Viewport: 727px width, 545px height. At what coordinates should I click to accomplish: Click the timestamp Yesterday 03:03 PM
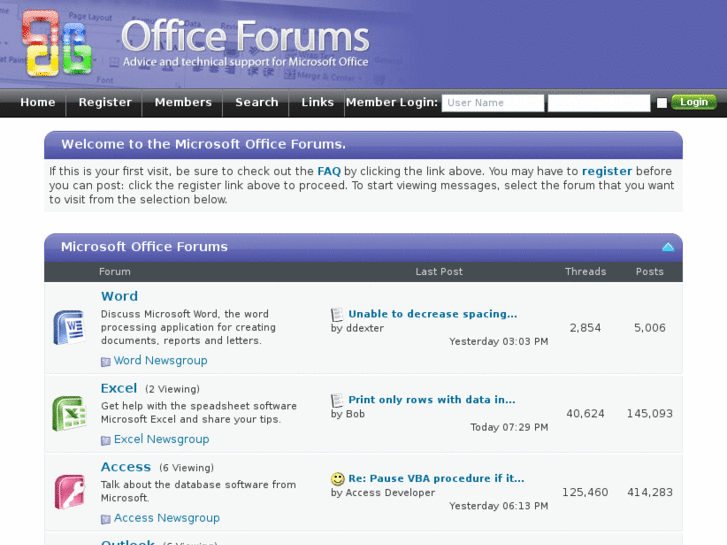498,342
